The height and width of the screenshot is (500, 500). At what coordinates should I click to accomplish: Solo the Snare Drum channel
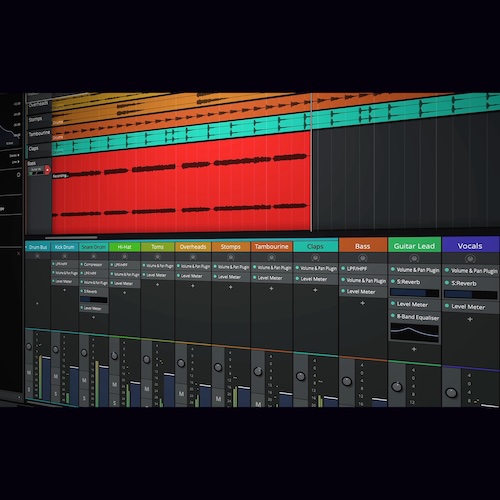tap(84, 398)
